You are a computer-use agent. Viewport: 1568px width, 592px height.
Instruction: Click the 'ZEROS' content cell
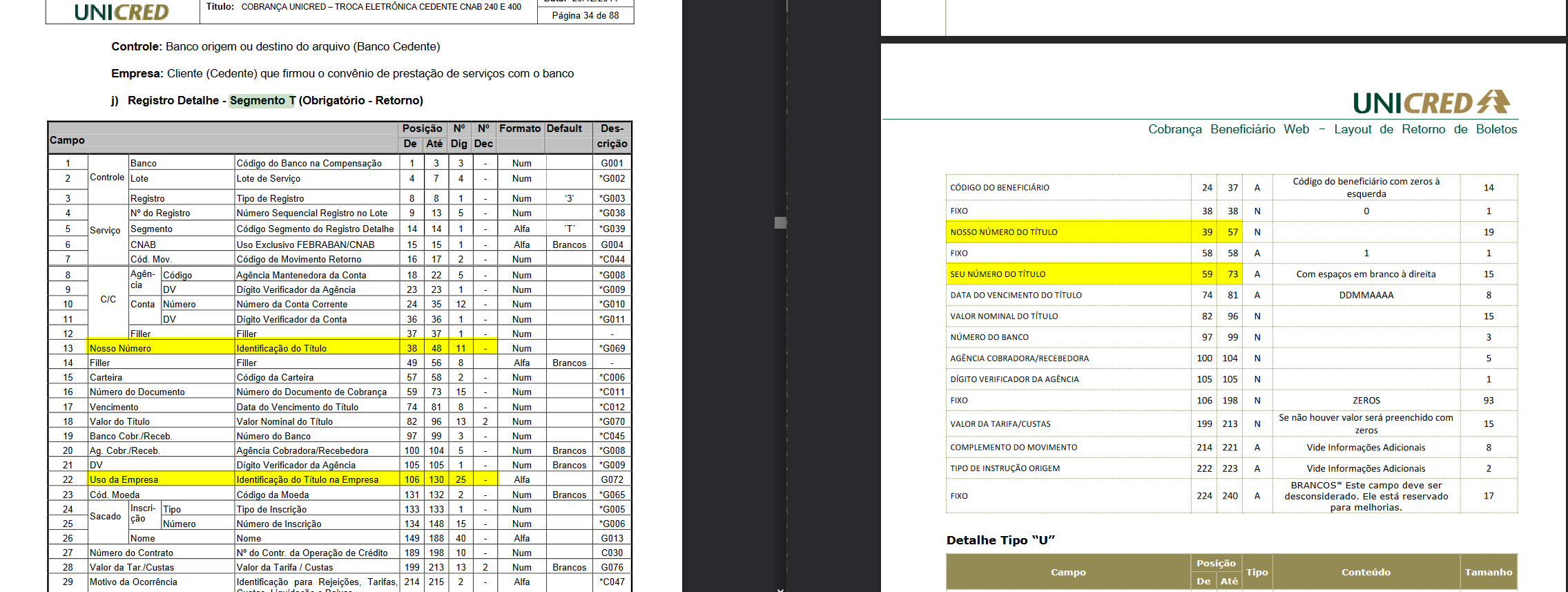tap(1366, 401)
